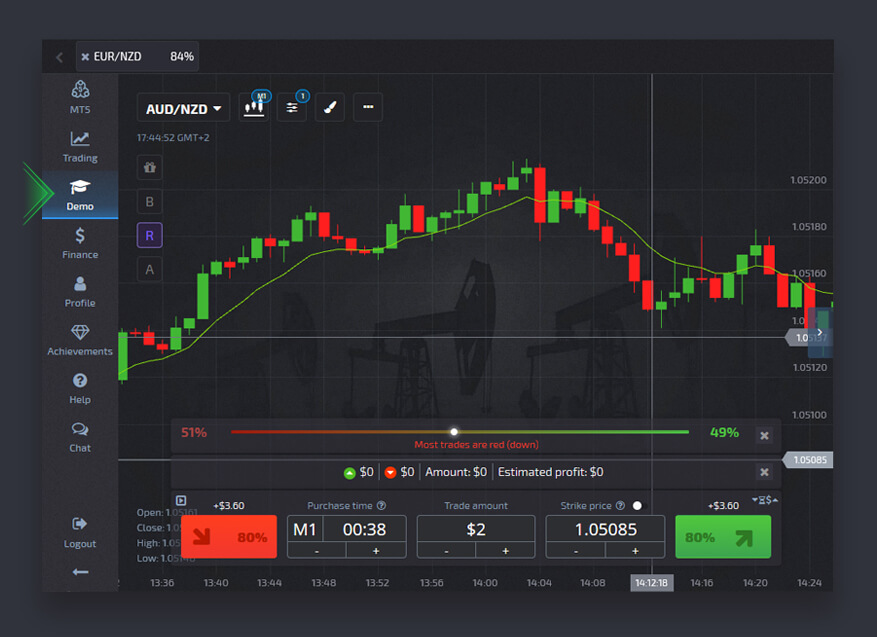Image resolution: width=877 pixels, height=637 pixels.
Task: Go to the Finance section
Action: tap(80, 243)
